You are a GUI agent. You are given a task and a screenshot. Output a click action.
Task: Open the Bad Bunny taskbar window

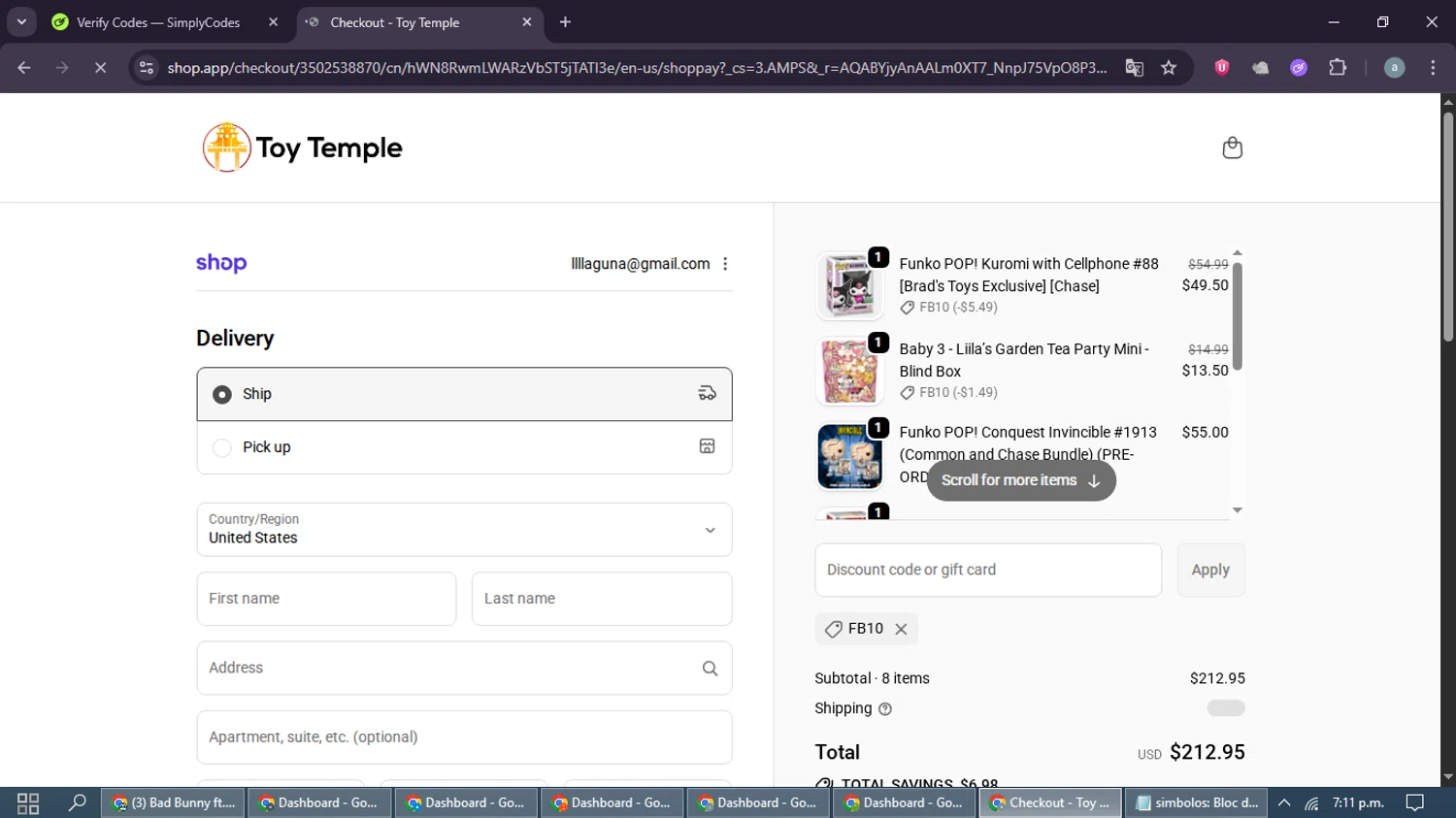(x=173, y=802)
